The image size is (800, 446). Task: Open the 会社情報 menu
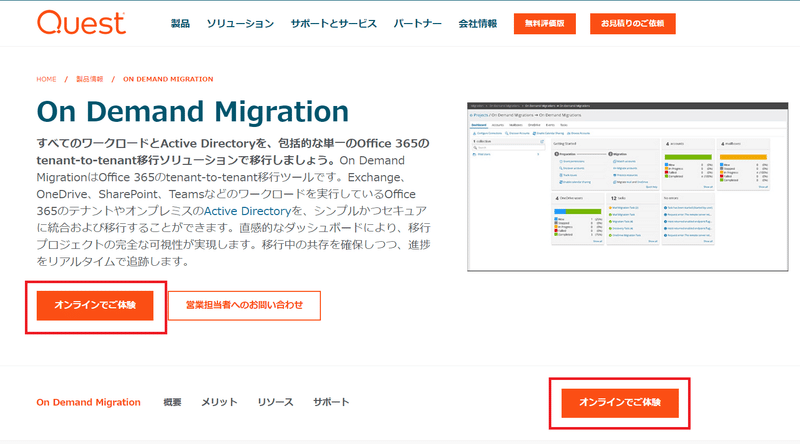(x=478, y=23)
